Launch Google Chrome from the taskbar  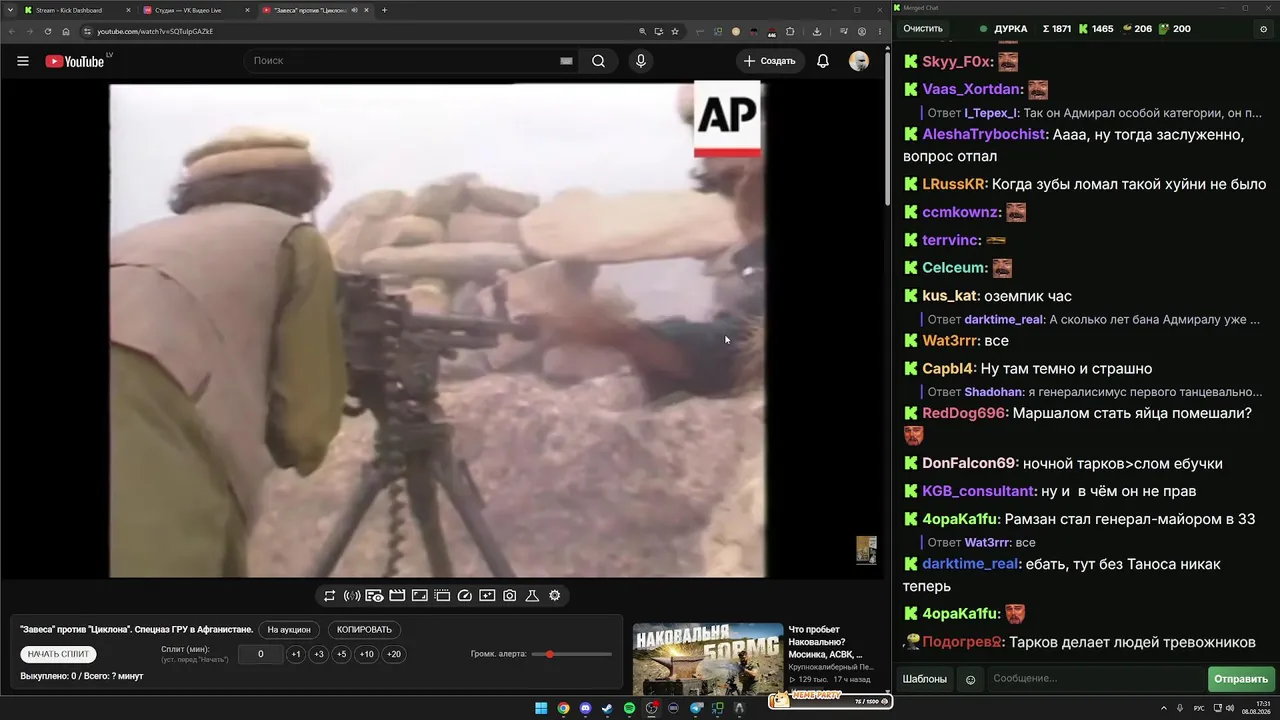(x=563, y=708)
